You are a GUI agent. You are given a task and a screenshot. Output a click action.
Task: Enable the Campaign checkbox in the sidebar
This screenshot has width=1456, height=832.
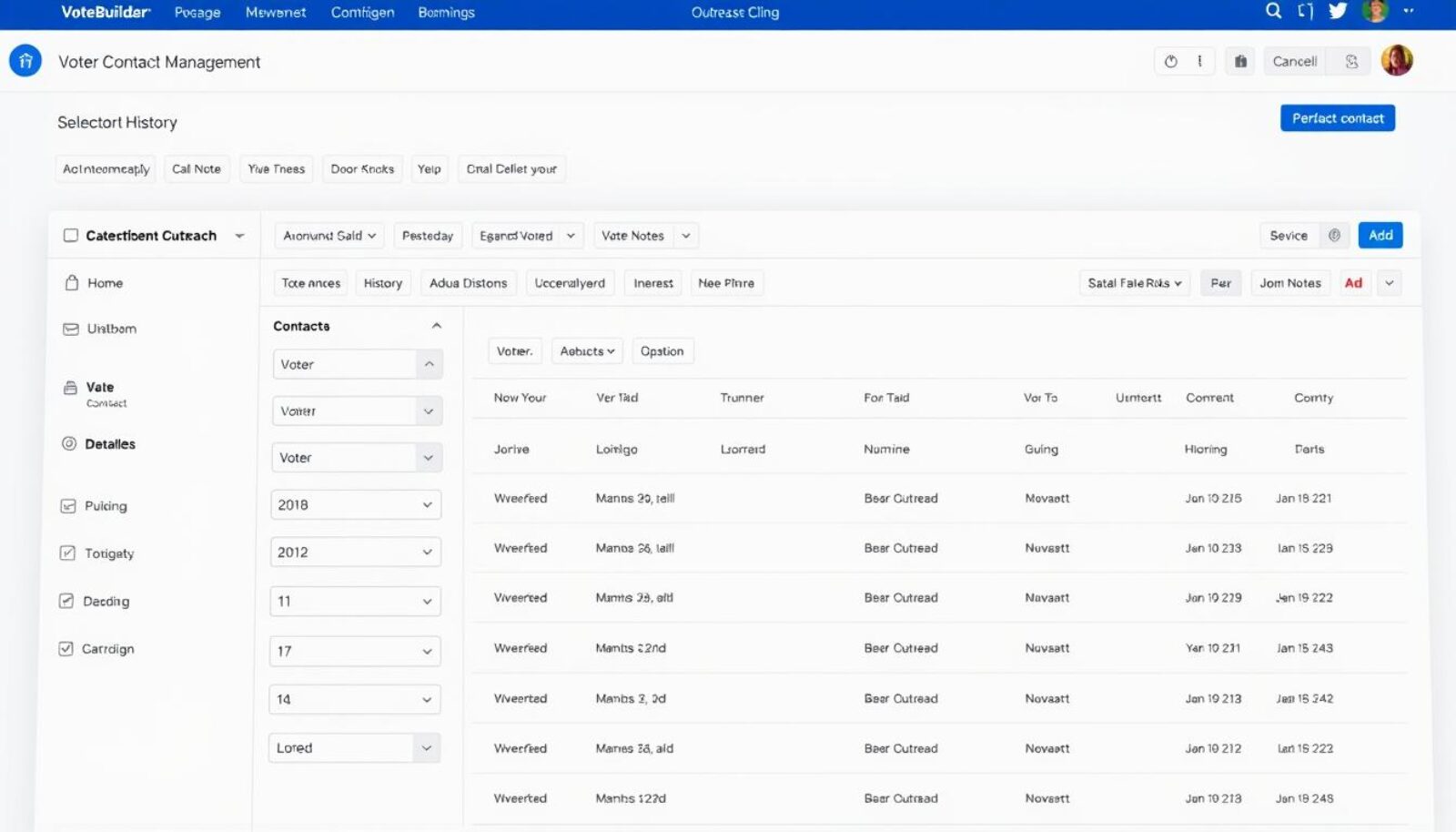coord(66,648)
